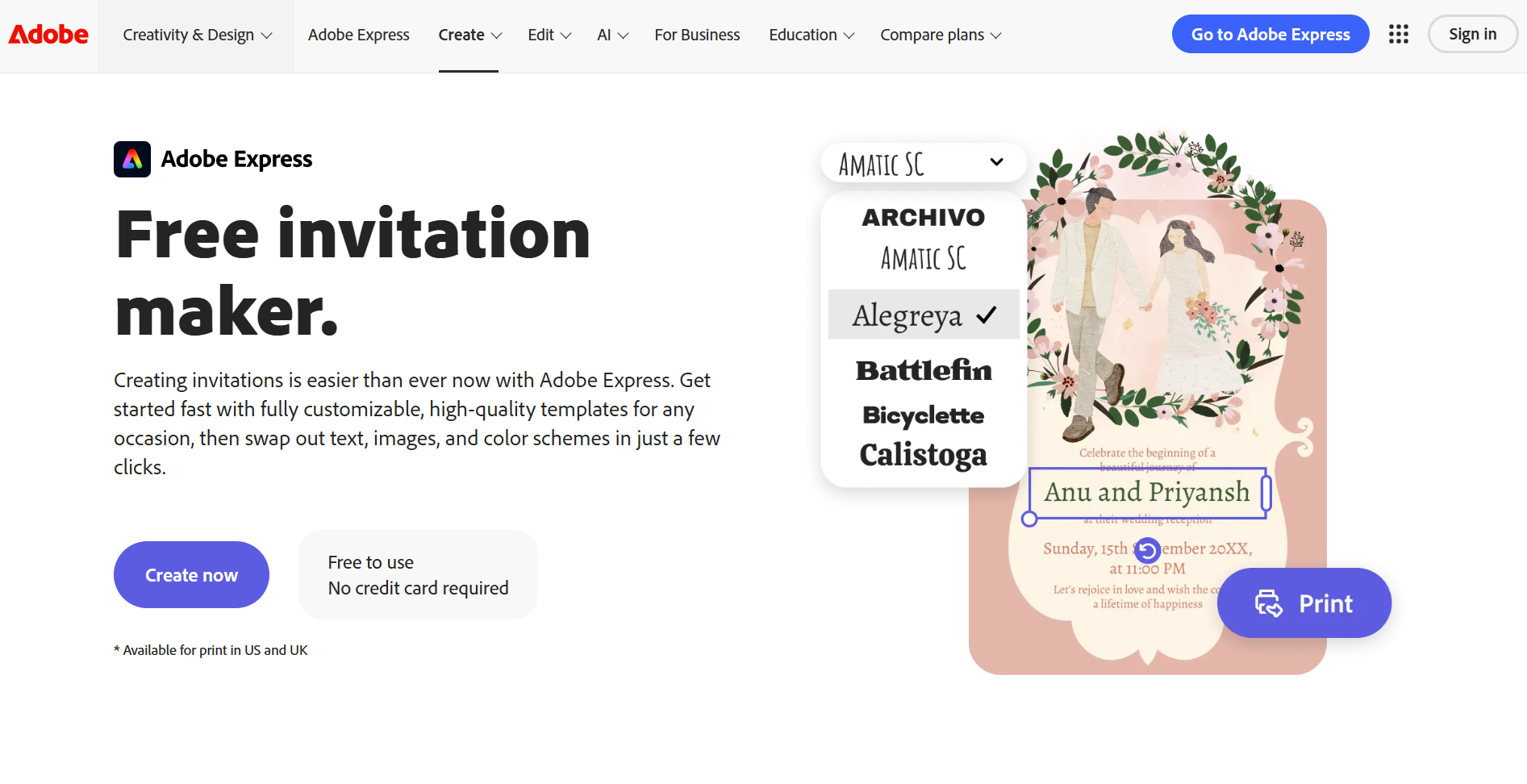
Task: Click the Create now button
Action: 191,574
